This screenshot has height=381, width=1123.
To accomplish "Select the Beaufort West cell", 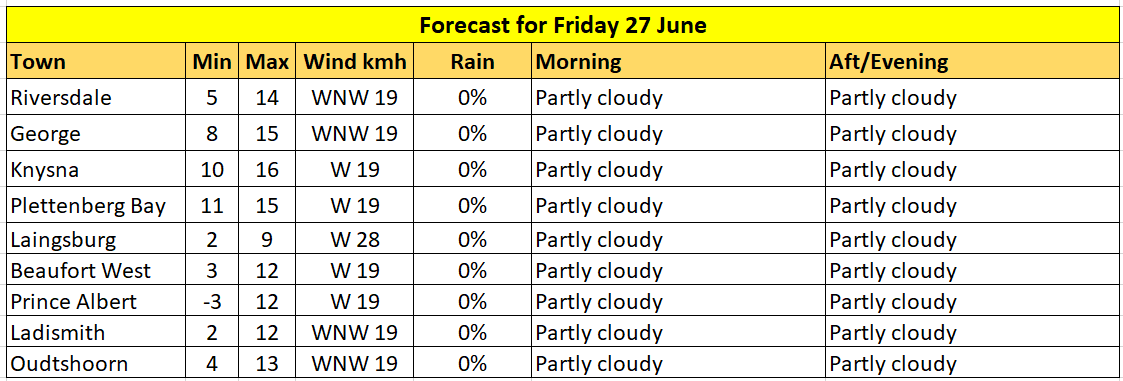I will tap(97, 271).
